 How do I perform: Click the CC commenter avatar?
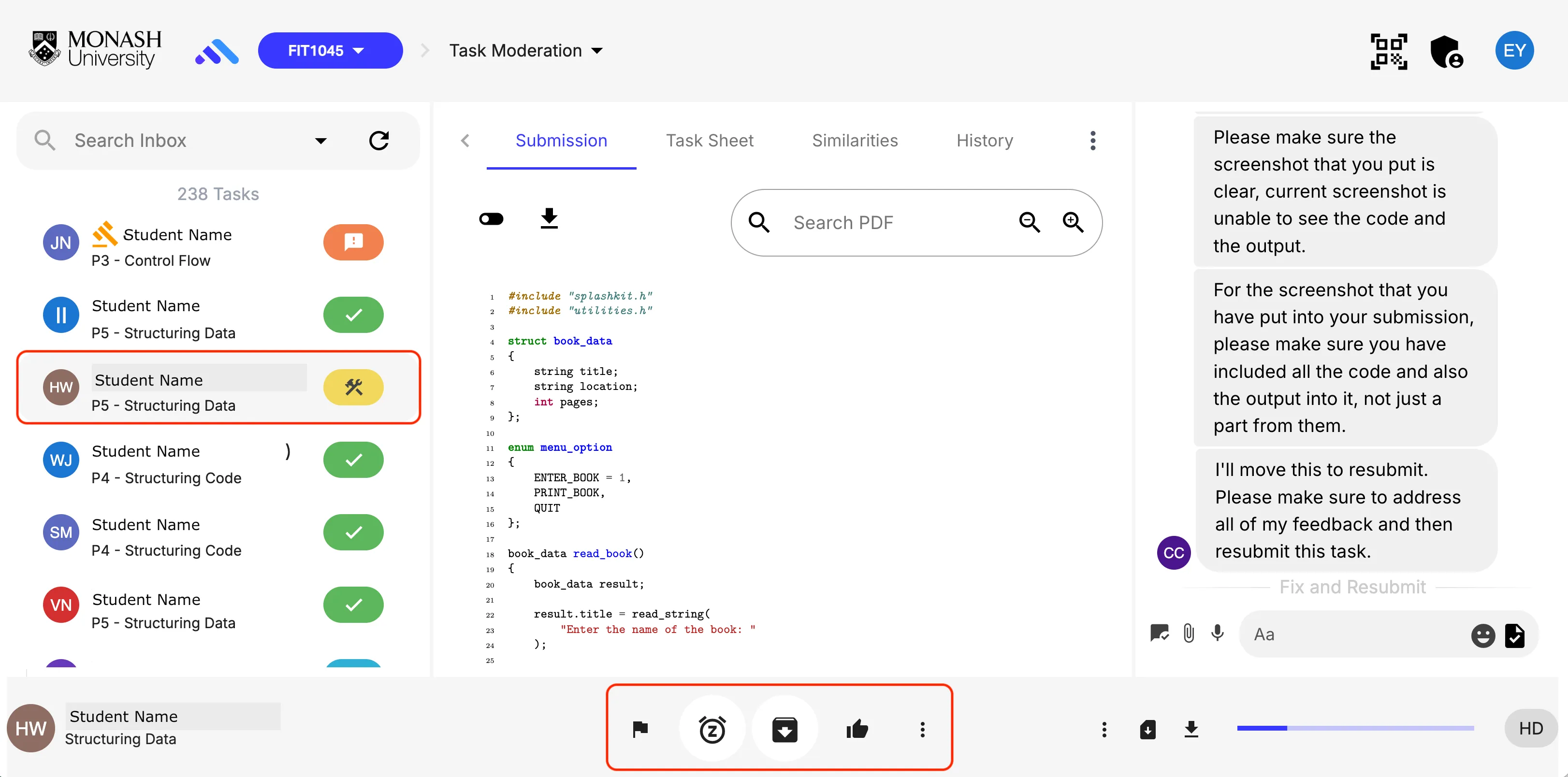point(1173,552)
